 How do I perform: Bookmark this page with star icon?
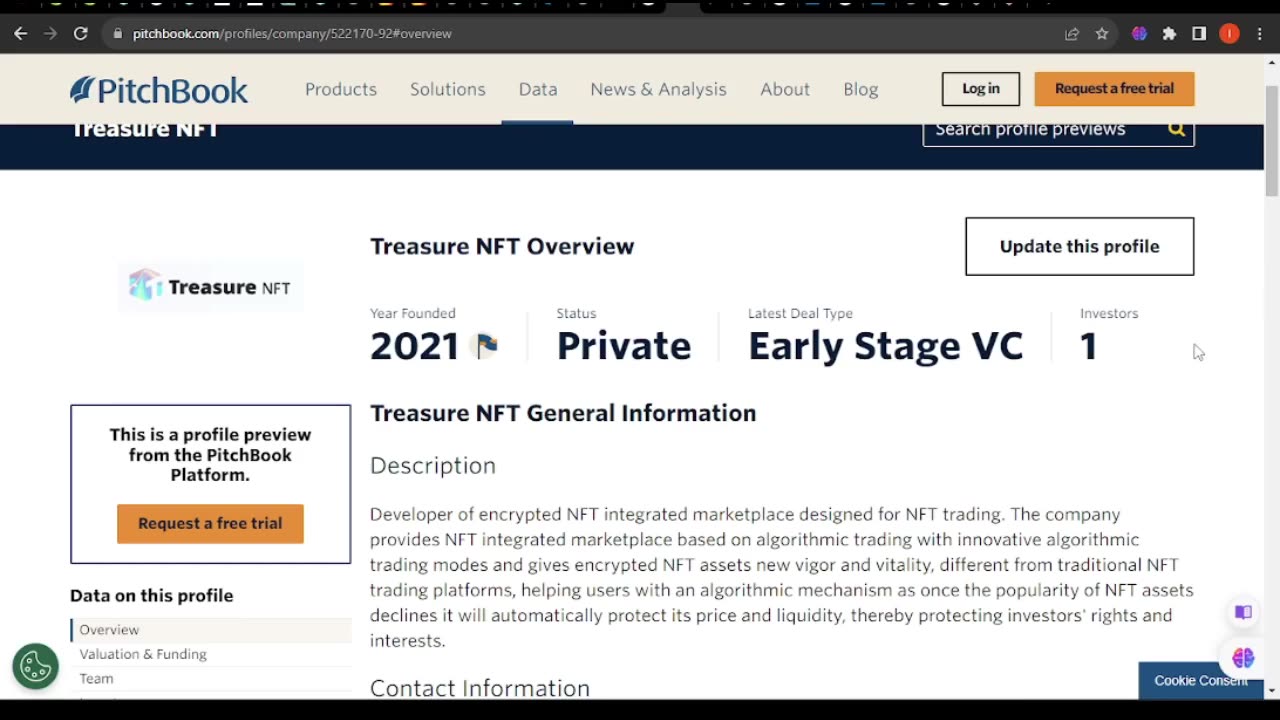1102,33
